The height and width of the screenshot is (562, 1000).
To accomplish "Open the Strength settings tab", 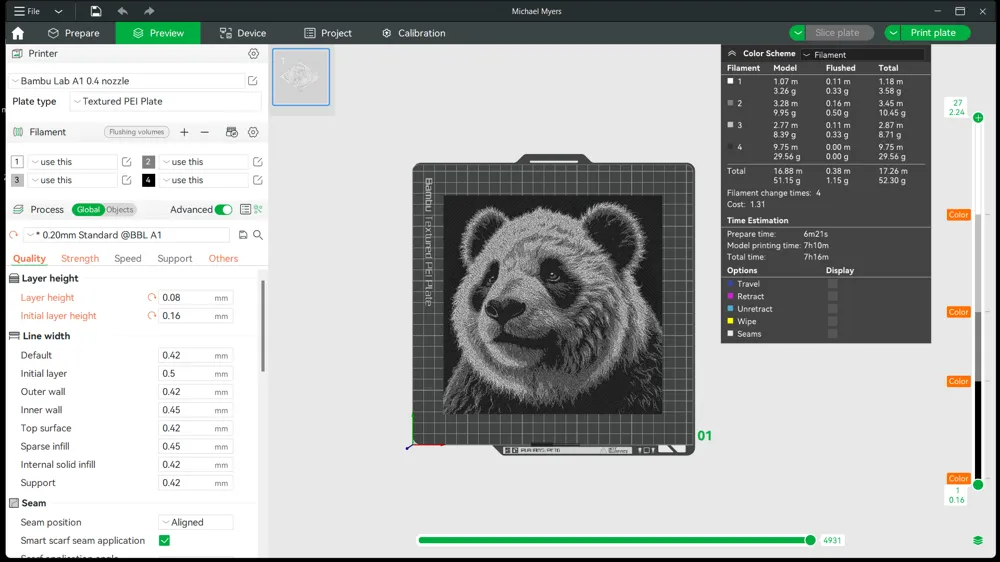I will click(x=80, y=258).
